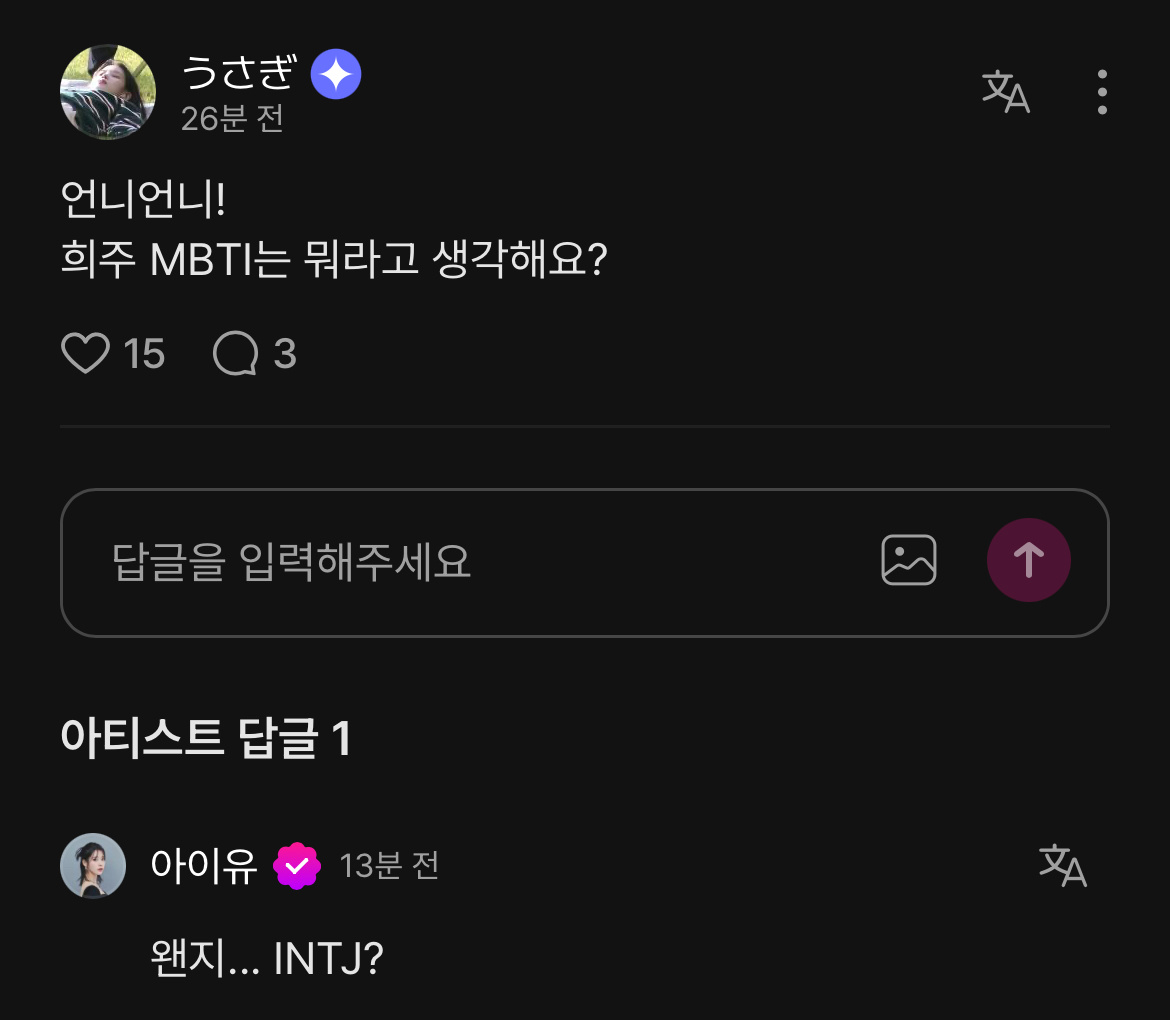This screenshot has height=1020, width=1170.
Task: Click the comment bubble icon
Action: point(236,354)
